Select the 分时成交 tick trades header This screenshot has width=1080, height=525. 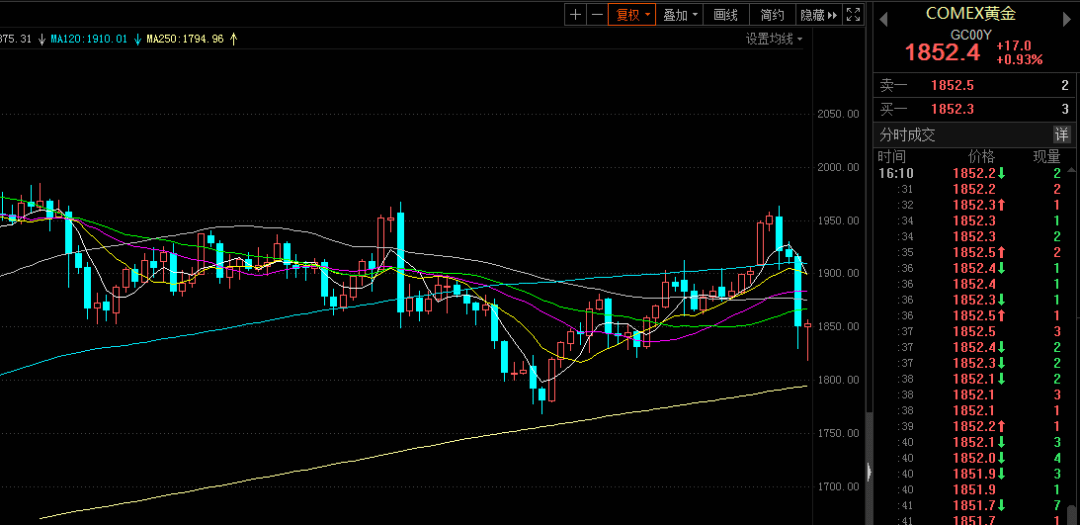(908, 135)
